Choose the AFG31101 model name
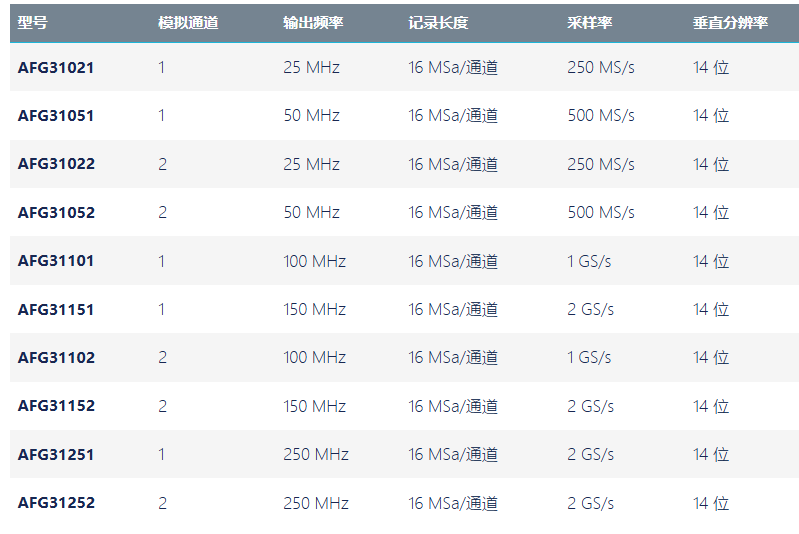This screenshot has width=799, height=534. 56,261
